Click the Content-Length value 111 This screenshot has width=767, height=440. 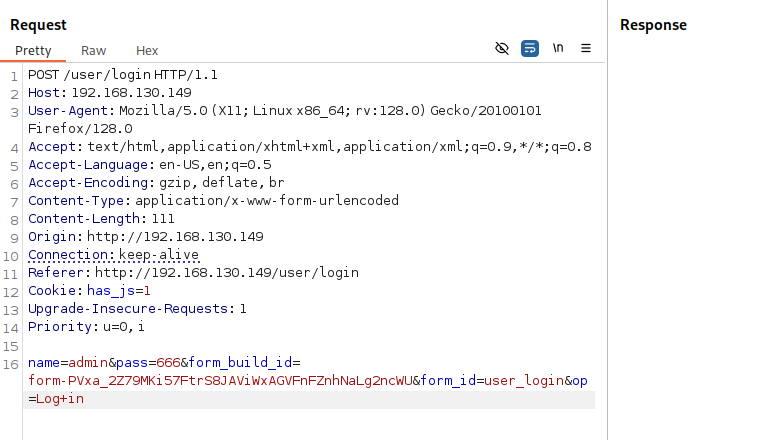161,219
